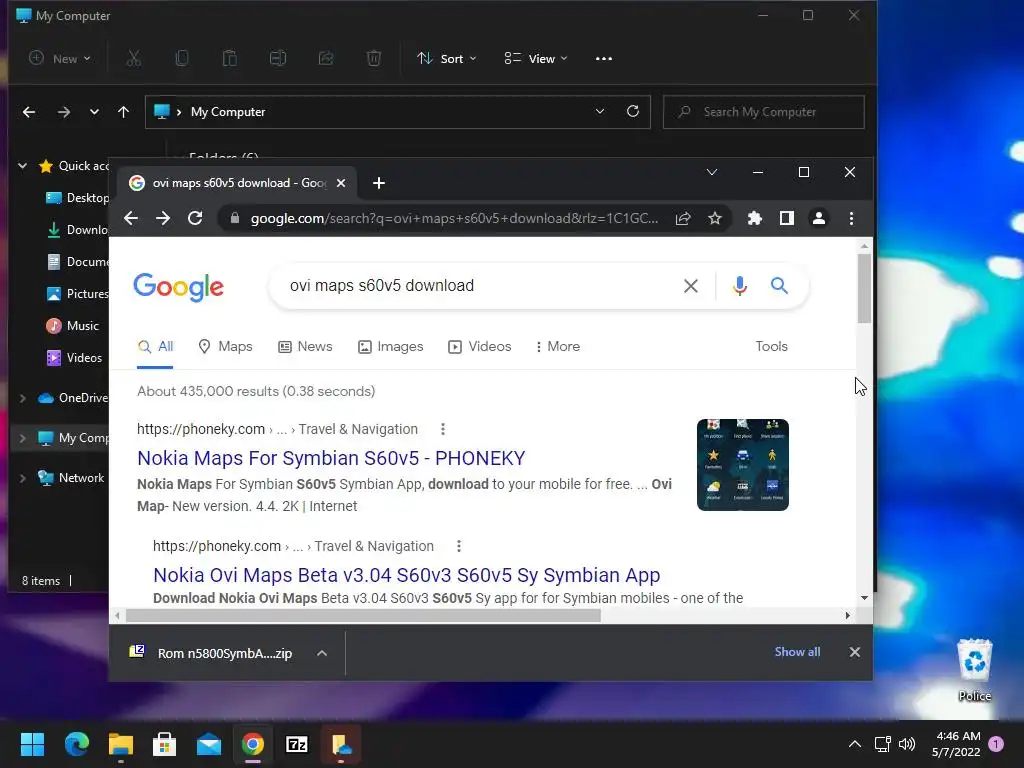This screenshot has height=768, width=1024.
Task: Open Nokia Maps For Symbian S60v5 link
Action: click(331, 458)
